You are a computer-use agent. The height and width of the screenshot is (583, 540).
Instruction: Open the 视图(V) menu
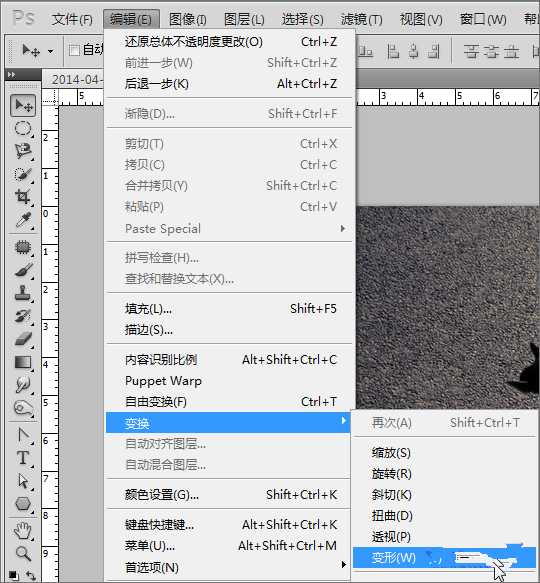click(x=421, y=19)
